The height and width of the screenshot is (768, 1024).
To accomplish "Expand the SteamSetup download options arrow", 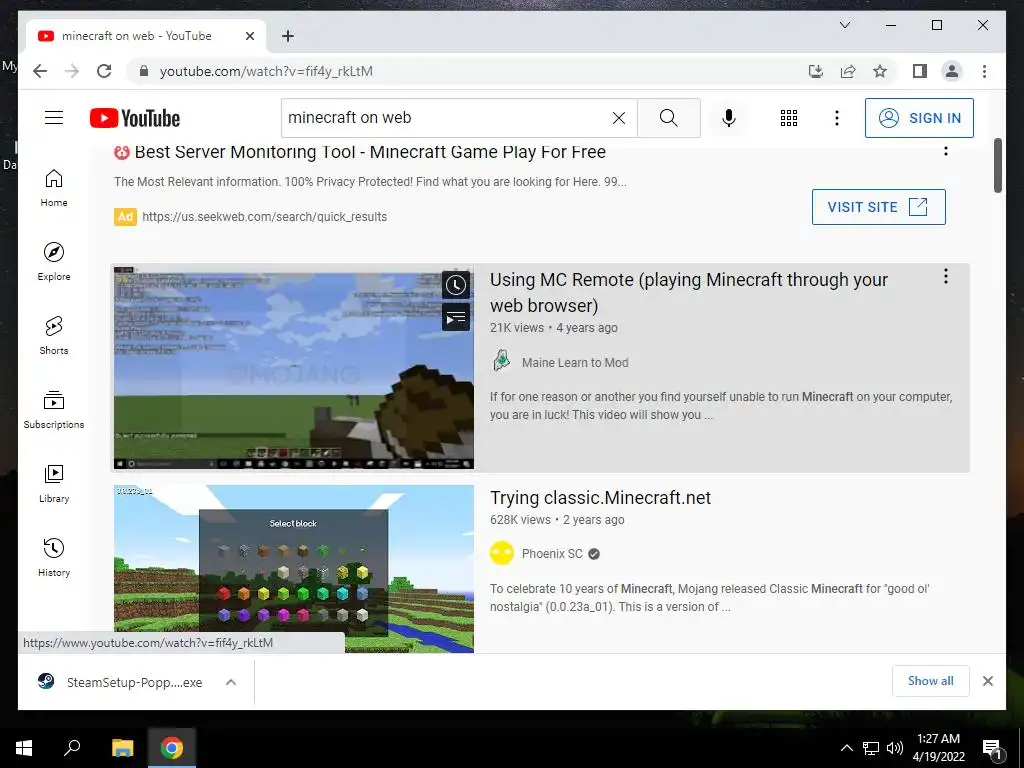I will tap(231, 682).
